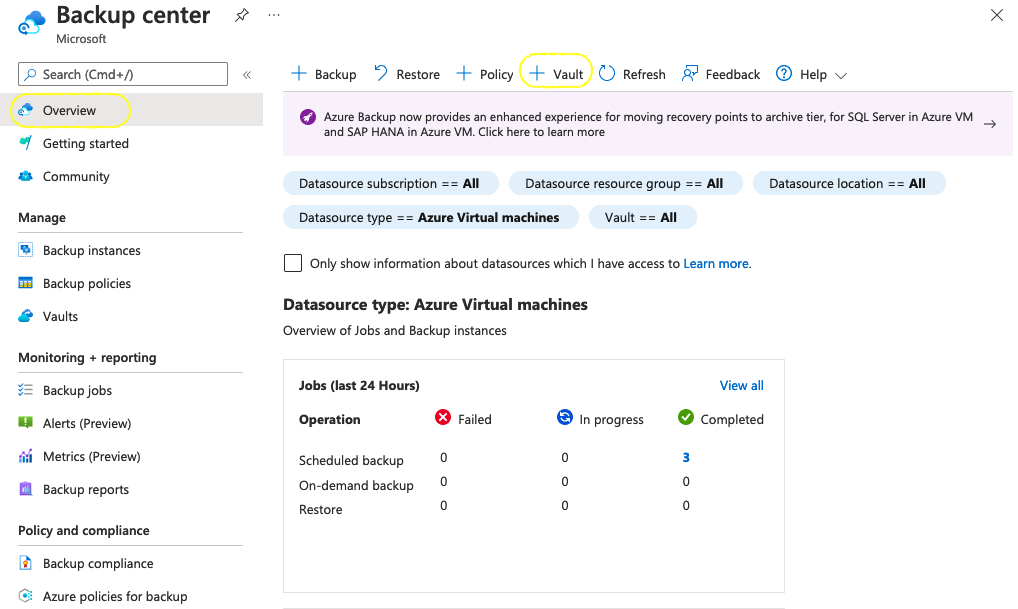Viewport: 1018px width, 609px height.
Task: Click the Vault toolbar label
Action: click(x=568, y=75)
